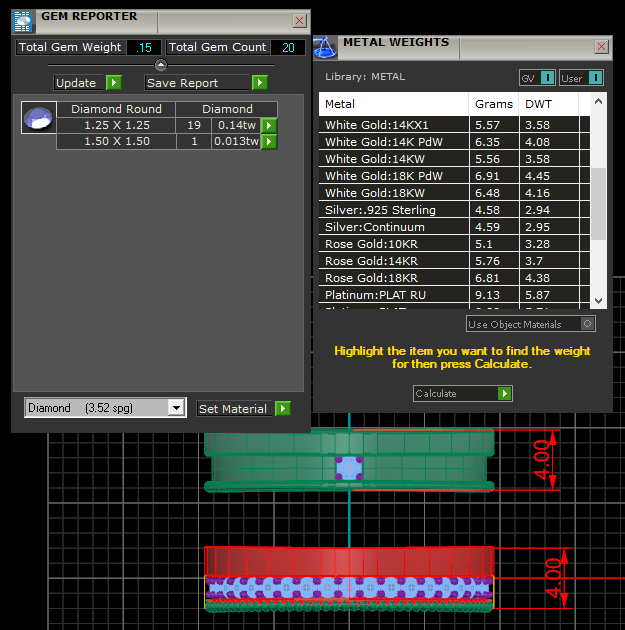Click the Metal Weights panel icon
625x630 pixels.
tap(324, 46)
